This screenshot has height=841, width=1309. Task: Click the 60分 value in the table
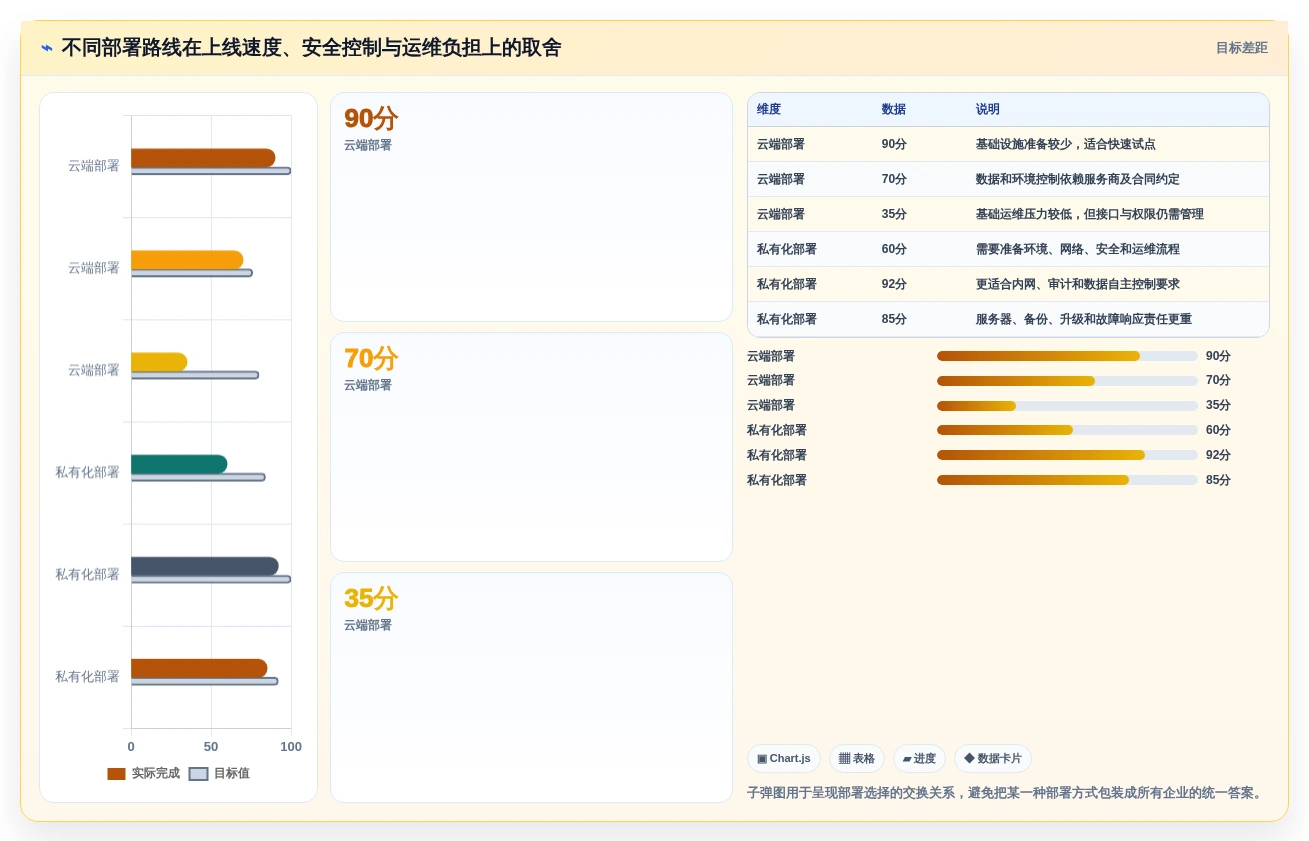[894, 249]
